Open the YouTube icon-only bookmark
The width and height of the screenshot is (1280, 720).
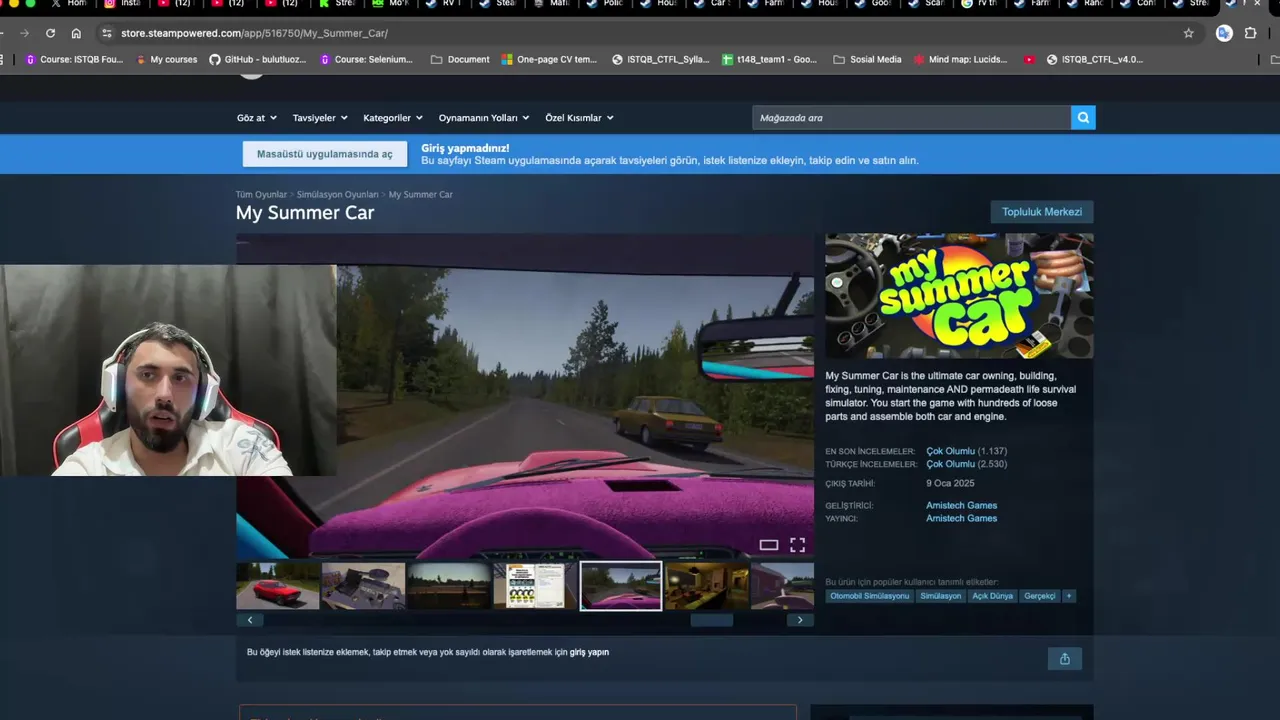[x=1029, y=59]
